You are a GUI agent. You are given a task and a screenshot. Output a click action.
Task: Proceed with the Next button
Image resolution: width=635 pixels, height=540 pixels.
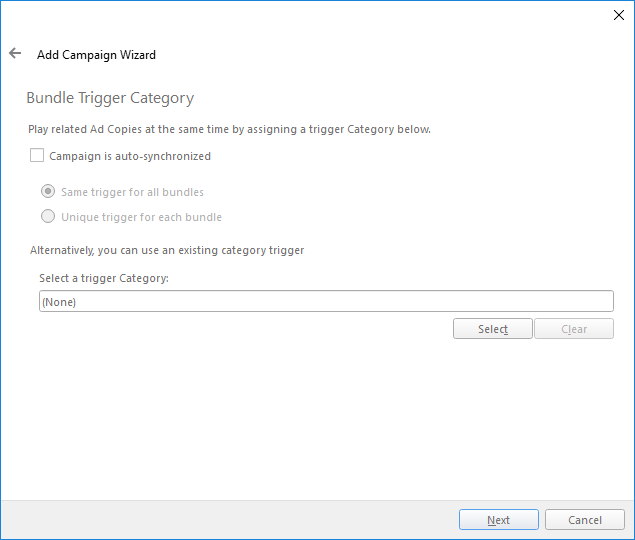[499, 519]
